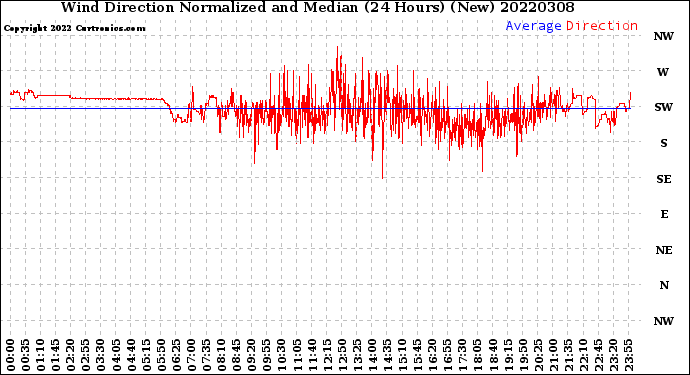Click the 16:20 time label
The image size is (690, 375).
click(x=433, y=355)
